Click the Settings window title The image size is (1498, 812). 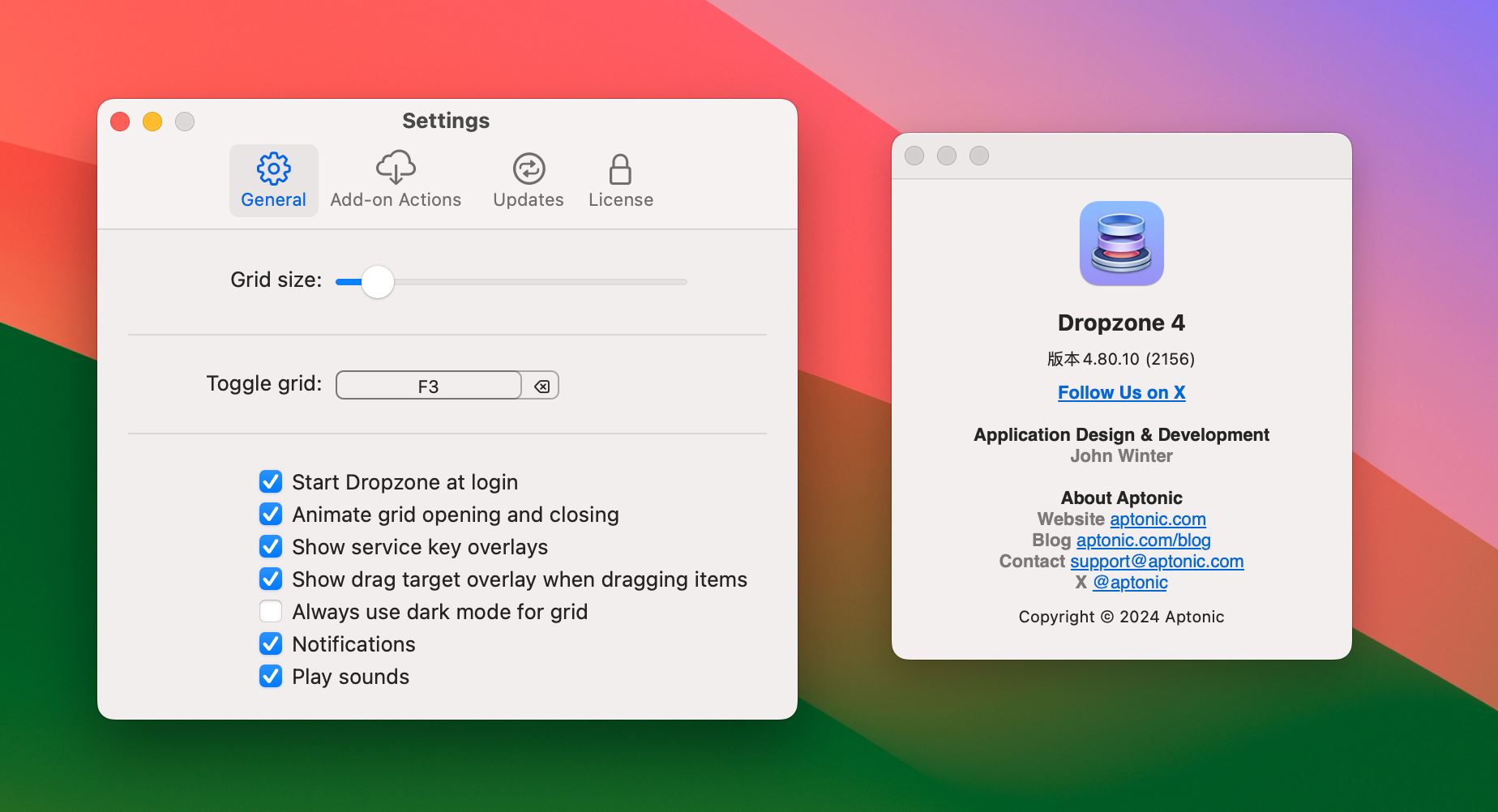pyautogui.click(x=446, y=121)
